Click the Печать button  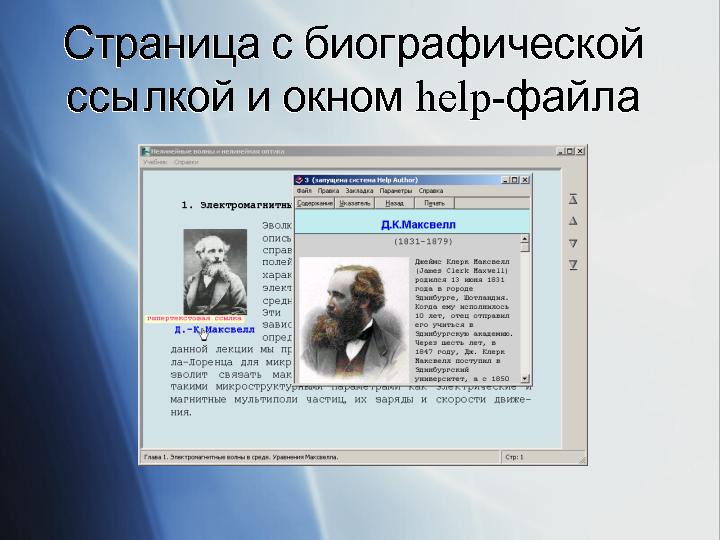[434, 203]
